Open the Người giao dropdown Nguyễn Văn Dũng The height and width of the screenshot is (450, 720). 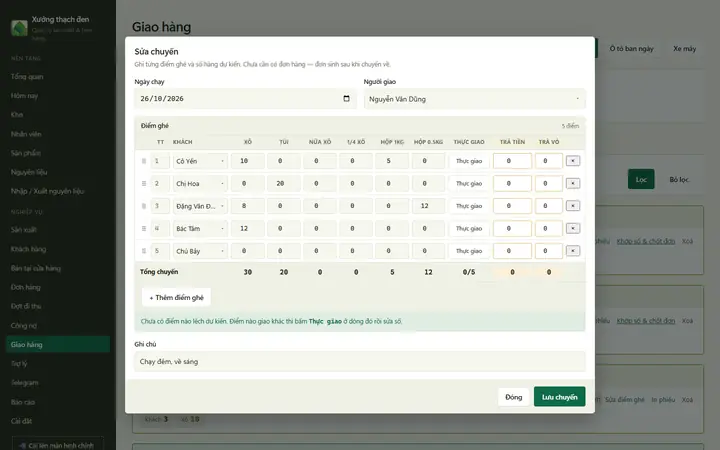[x=474, y=99]
